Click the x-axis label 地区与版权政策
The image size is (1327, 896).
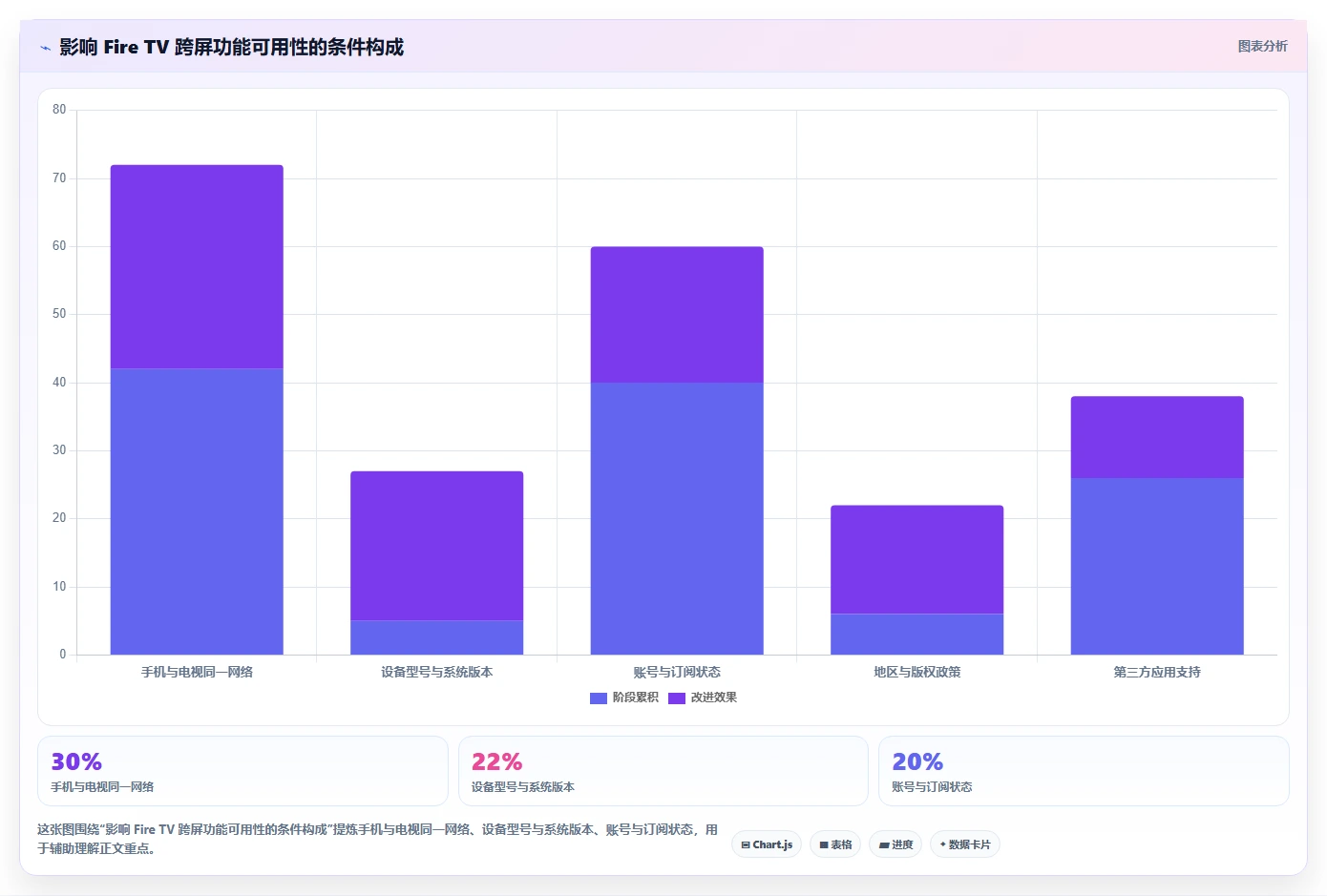coord(917,672)
